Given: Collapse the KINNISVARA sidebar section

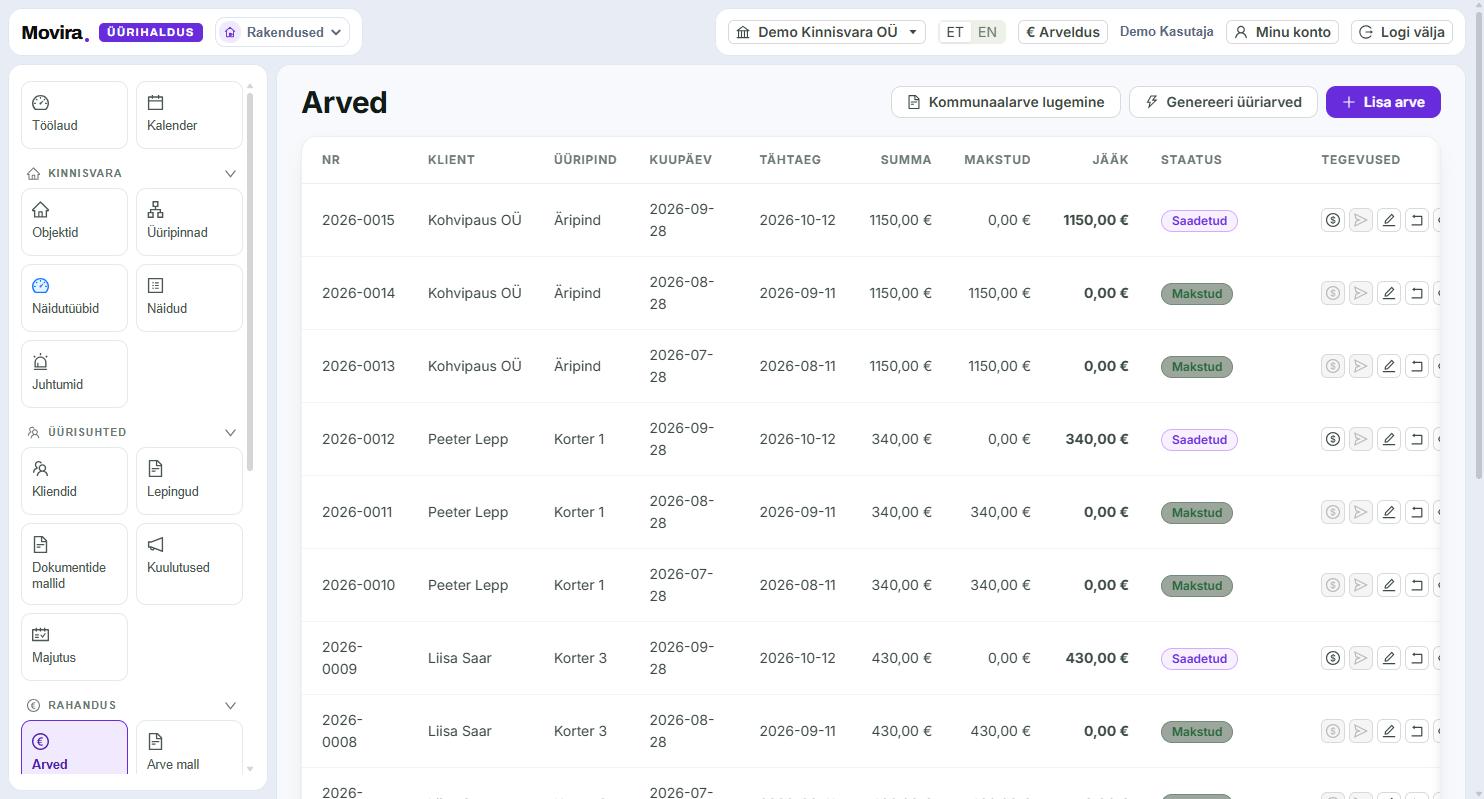Looking at the screenshot, I should (230, 173).
